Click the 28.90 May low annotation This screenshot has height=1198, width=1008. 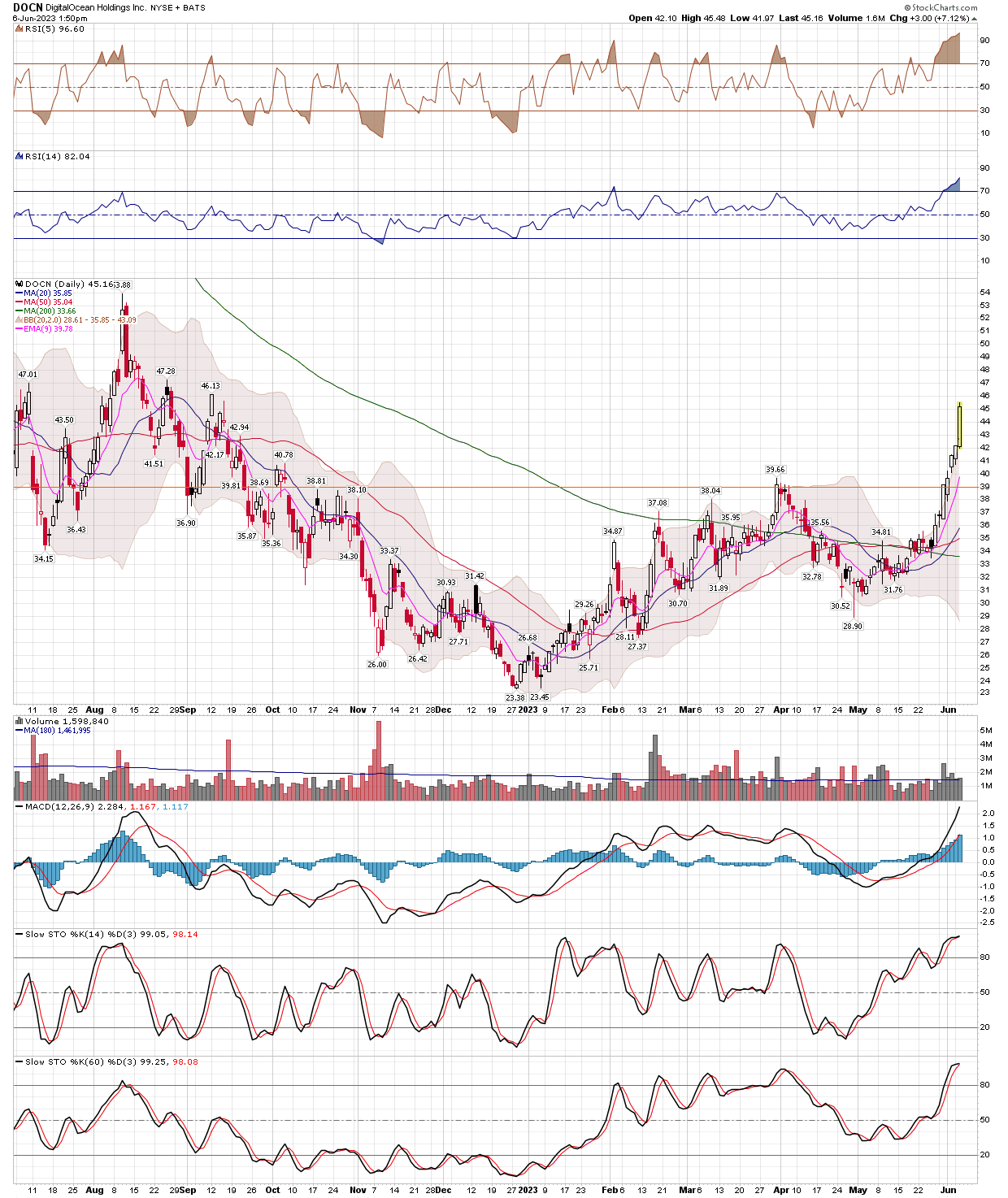pos(853,627)
